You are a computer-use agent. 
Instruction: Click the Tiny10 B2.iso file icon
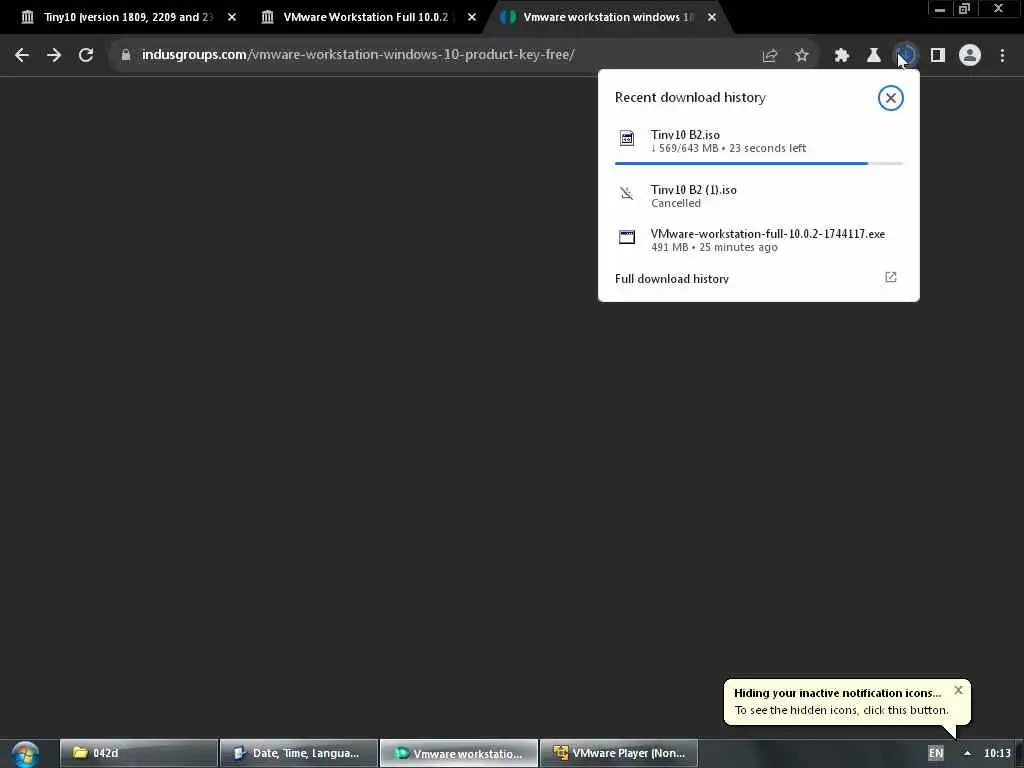tap(627, 138)
